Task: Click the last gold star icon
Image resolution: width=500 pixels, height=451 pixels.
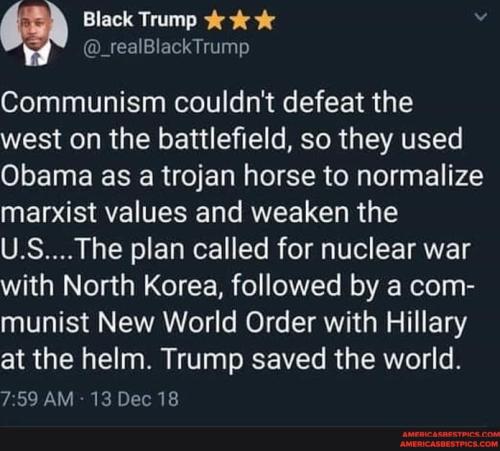Action: coord(265,21)
